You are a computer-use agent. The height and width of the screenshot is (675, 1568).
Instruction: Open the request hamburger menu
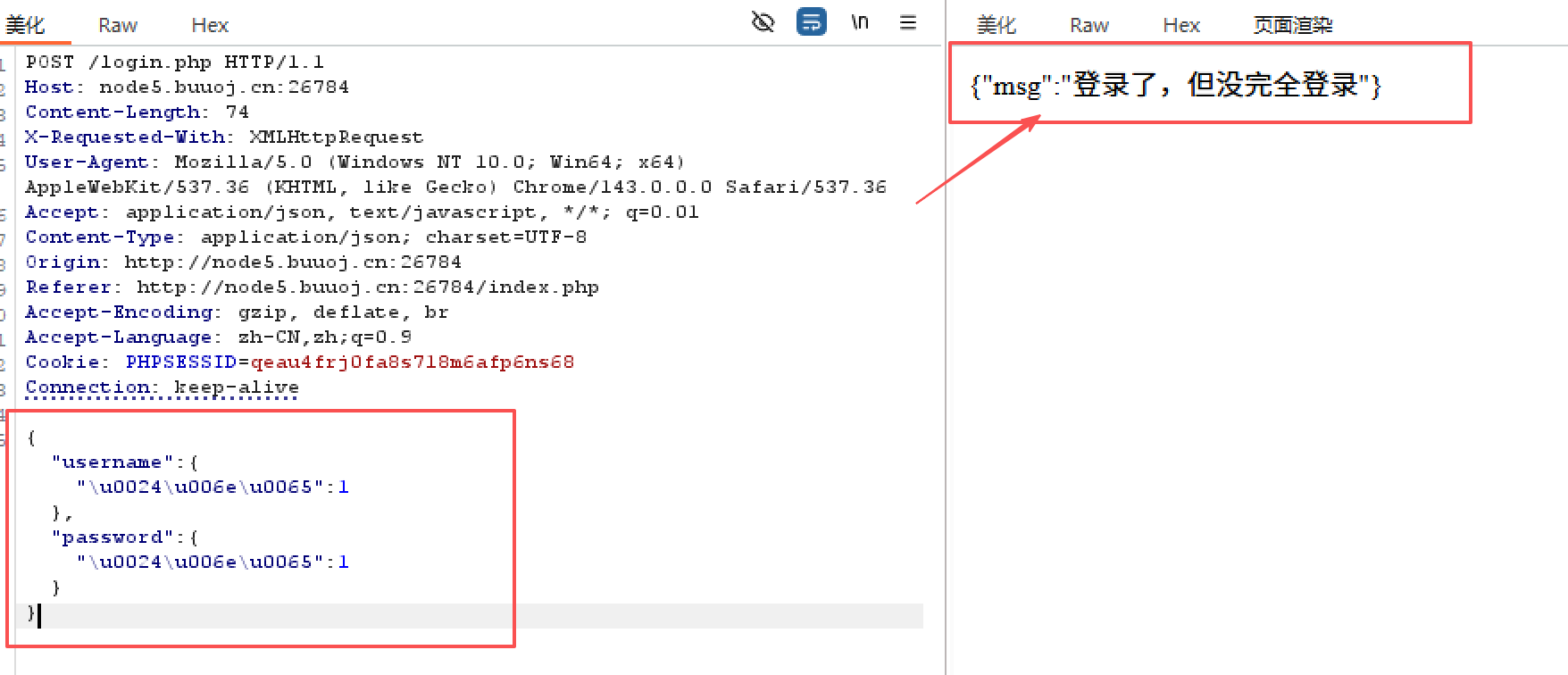click(x=908, y=22)
